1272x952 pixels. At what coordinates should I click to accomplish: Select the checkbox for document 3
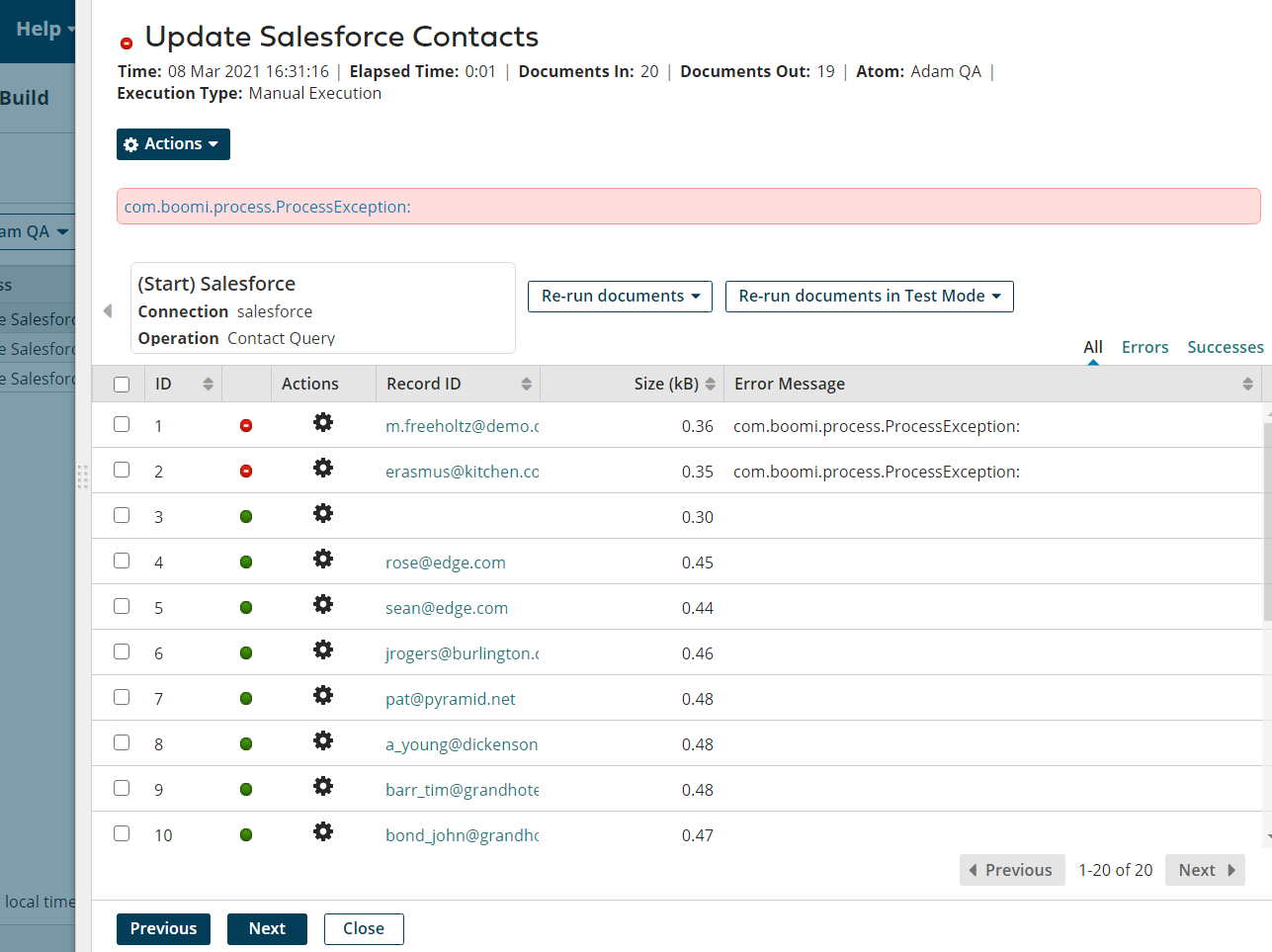tap(122, 515)
